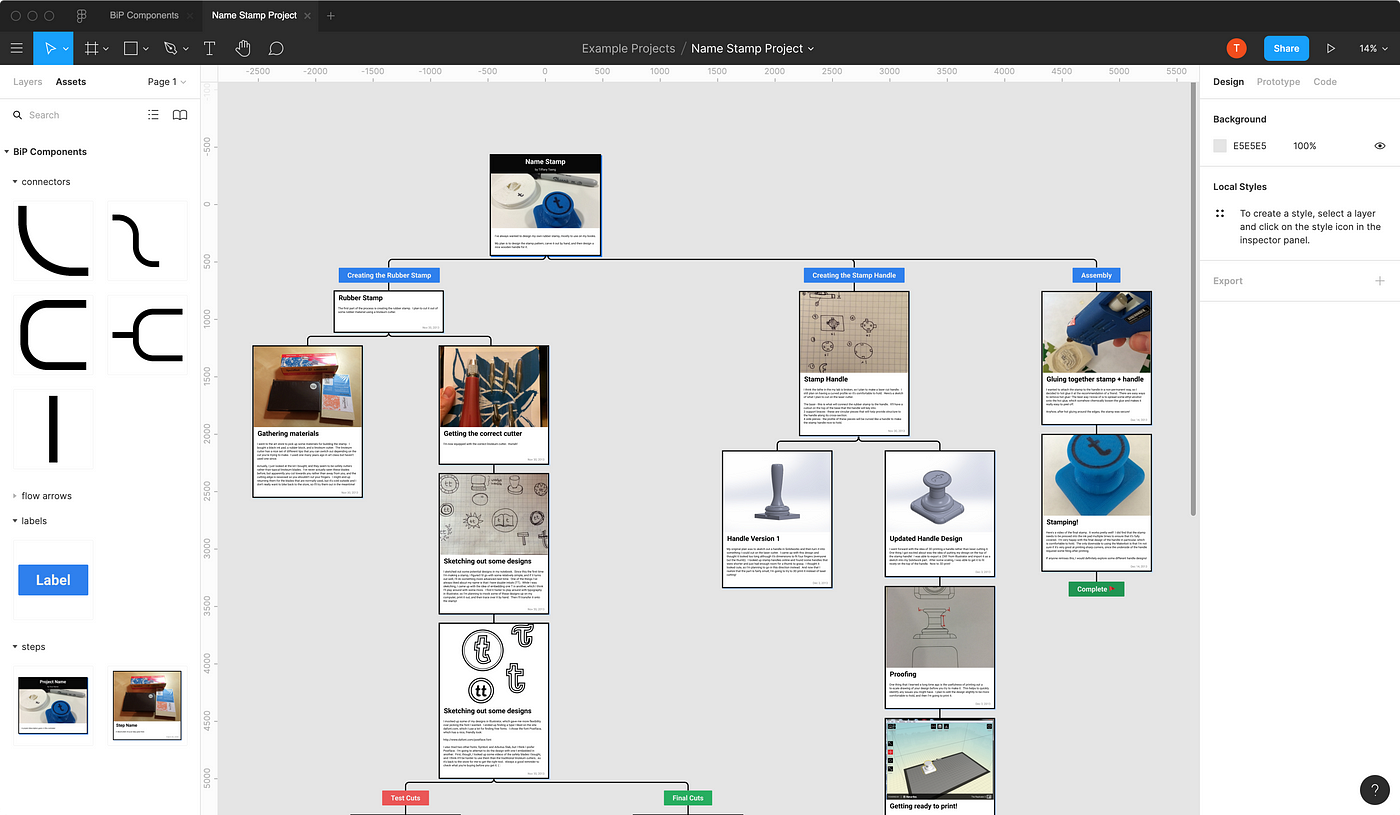
Task: Select the Frame tool
Action: point(90,47)
